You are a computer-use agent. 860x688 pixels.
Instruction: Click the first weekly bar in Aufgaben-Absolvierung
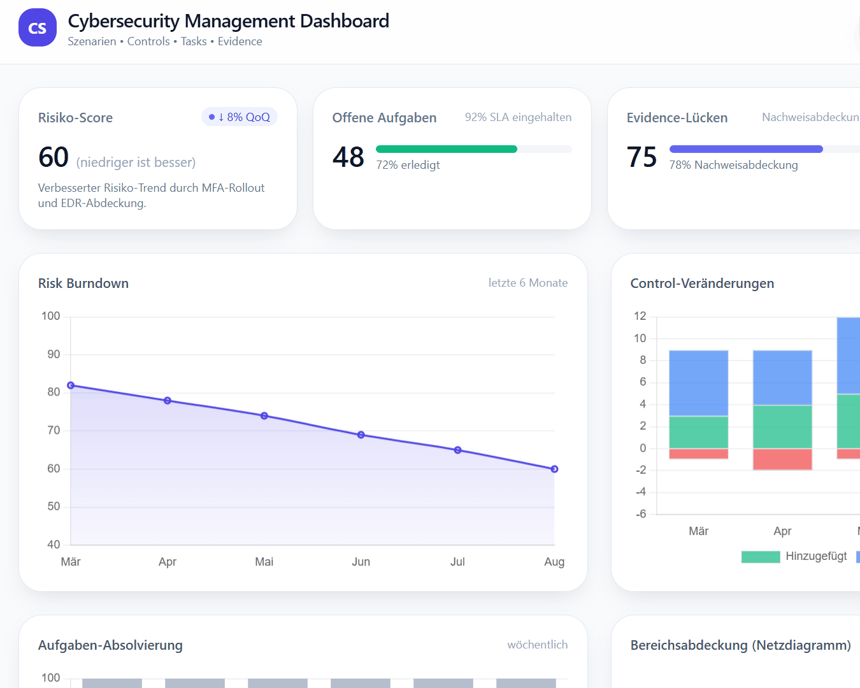point(112,685)
